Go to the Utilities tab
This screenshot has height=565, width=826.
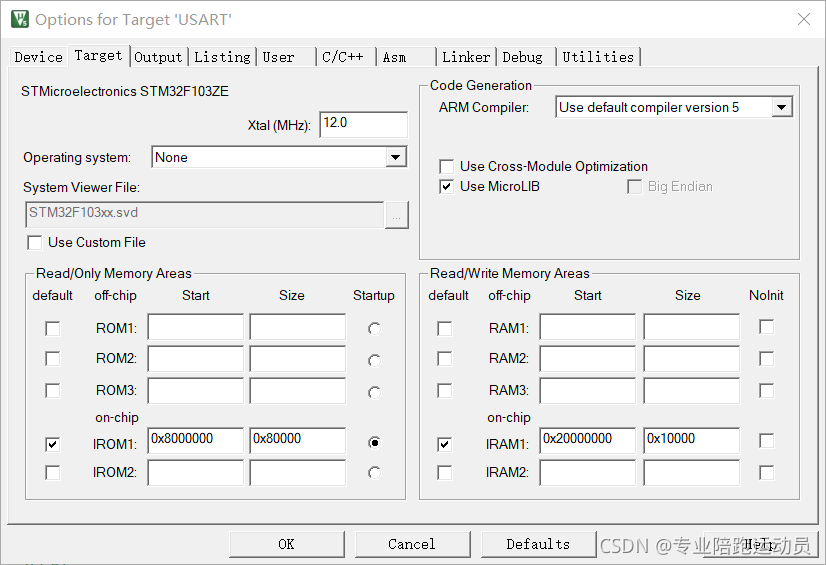(598, 57)
